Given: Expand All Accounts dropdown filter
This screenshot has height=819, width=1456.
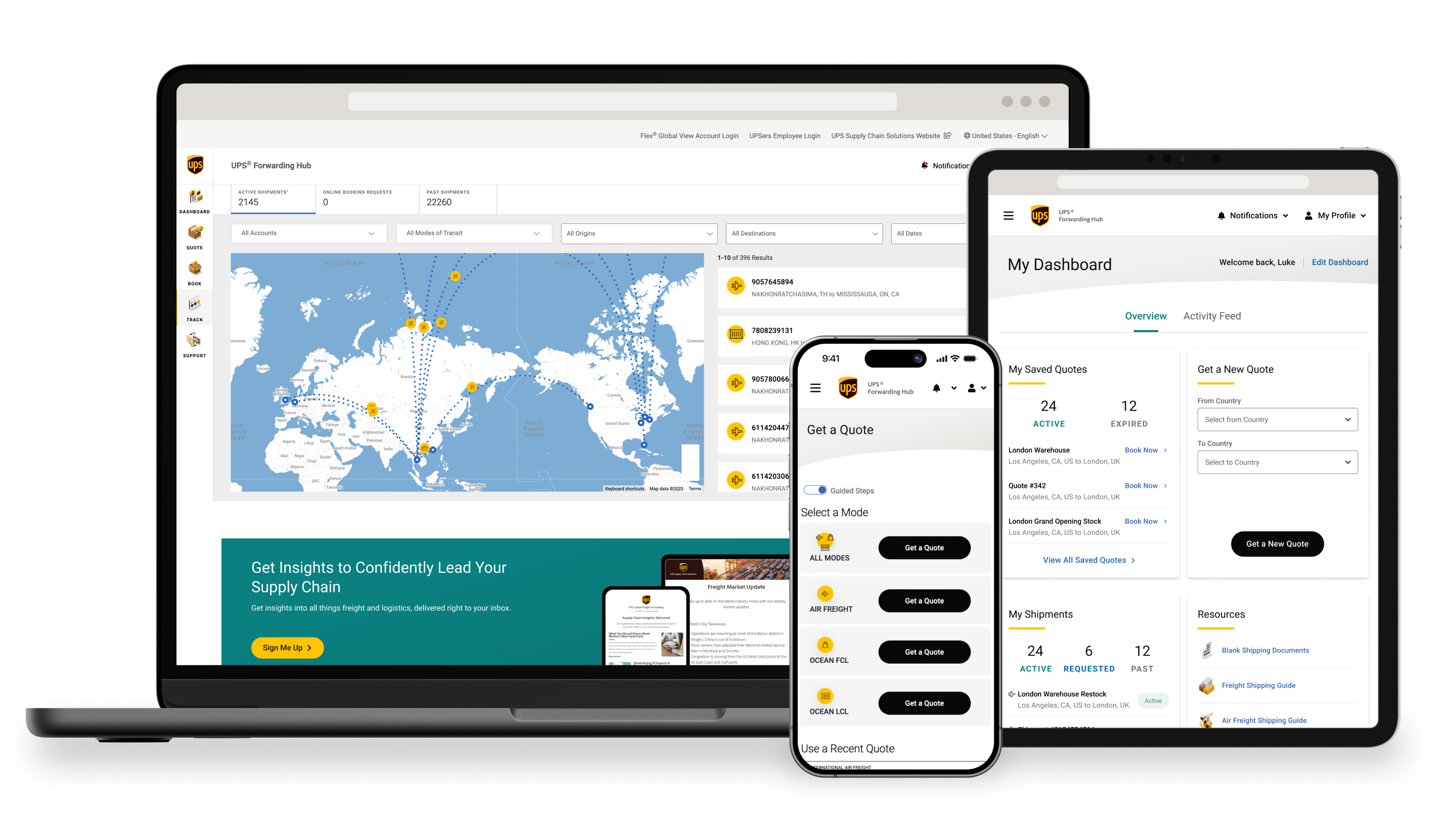Looking at the screenshot, I should pos(307,233).
